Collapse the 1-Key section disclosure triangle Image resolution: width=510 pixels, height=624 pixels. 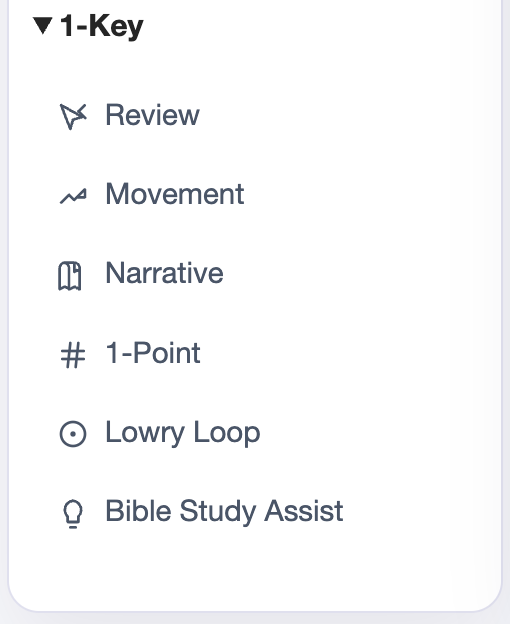click(x=43, y=25)
